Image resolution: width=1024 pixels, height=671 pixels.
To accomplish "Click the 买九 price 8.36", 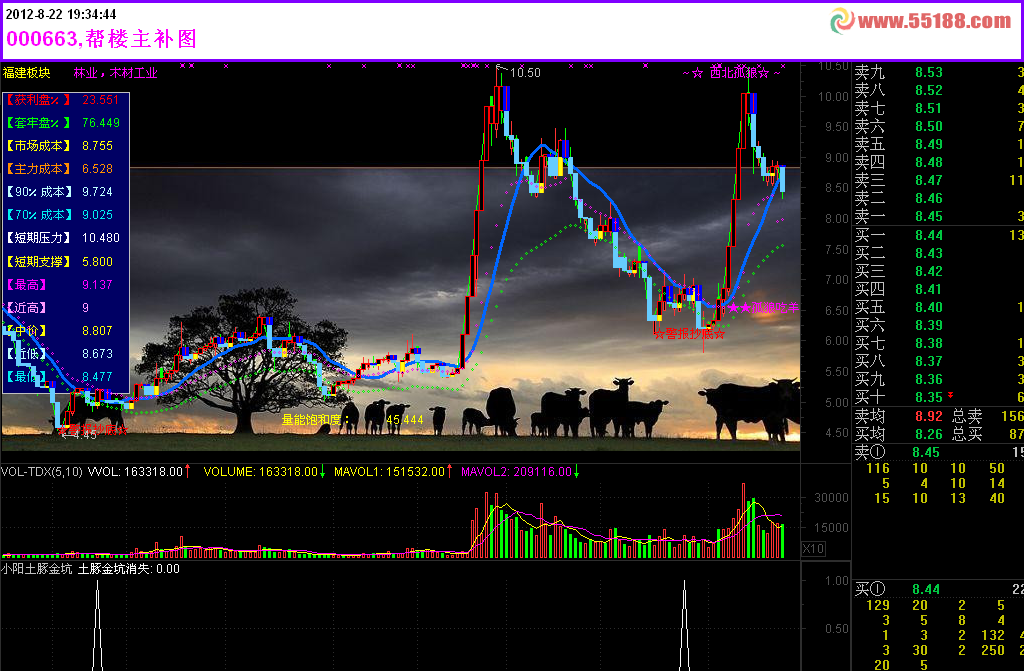I will [929, 379].
